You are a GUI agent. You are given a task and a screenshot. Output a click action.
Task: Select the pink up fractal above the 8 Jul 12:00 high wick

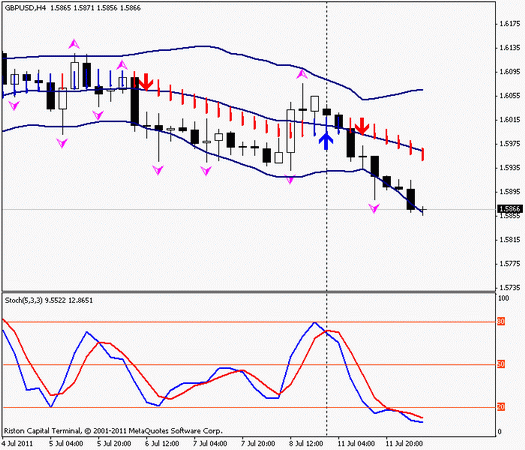click(302, 74)
